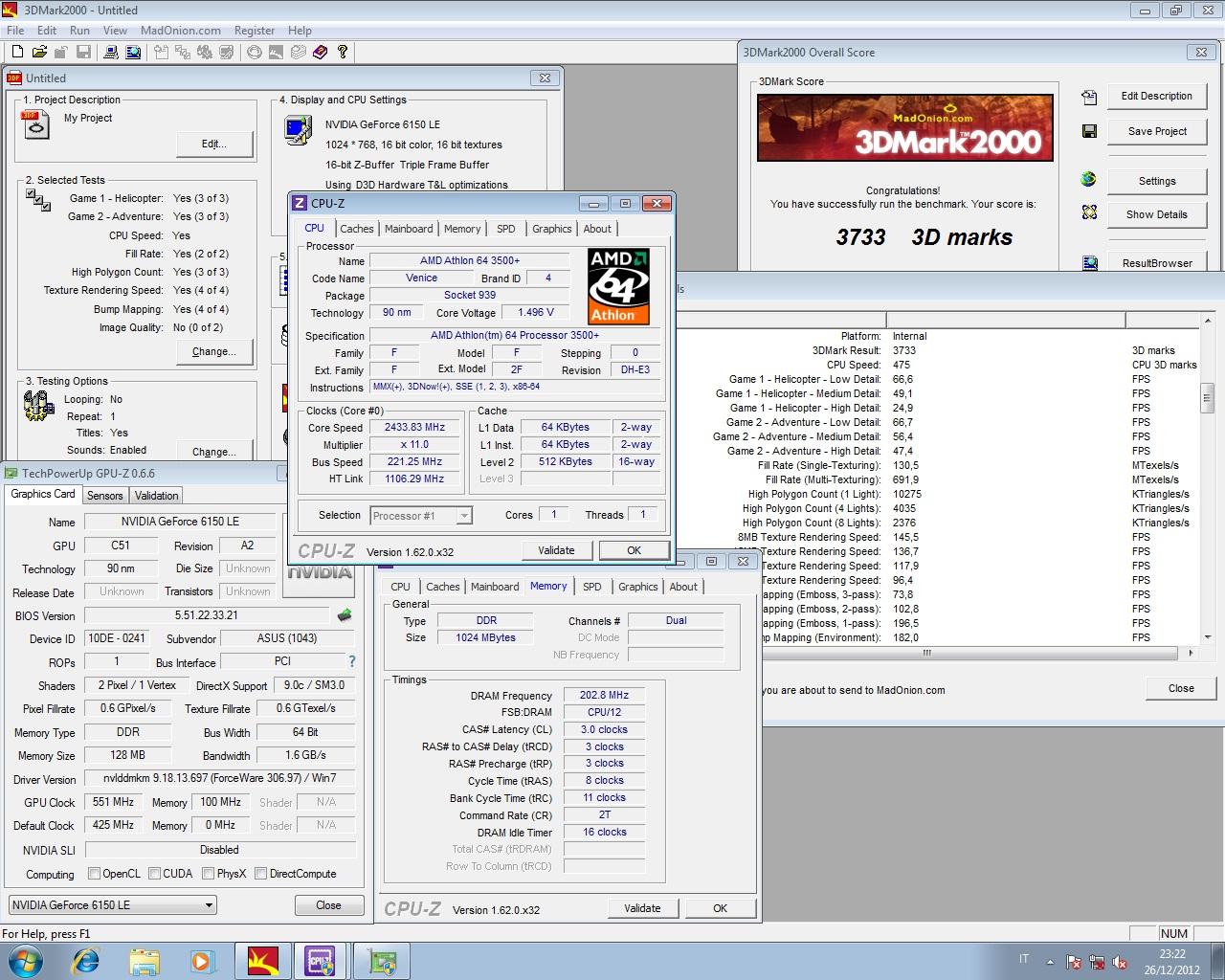Click Close button in results details window
Viewport: 1225px width, 980px height.
[1181, 688]
